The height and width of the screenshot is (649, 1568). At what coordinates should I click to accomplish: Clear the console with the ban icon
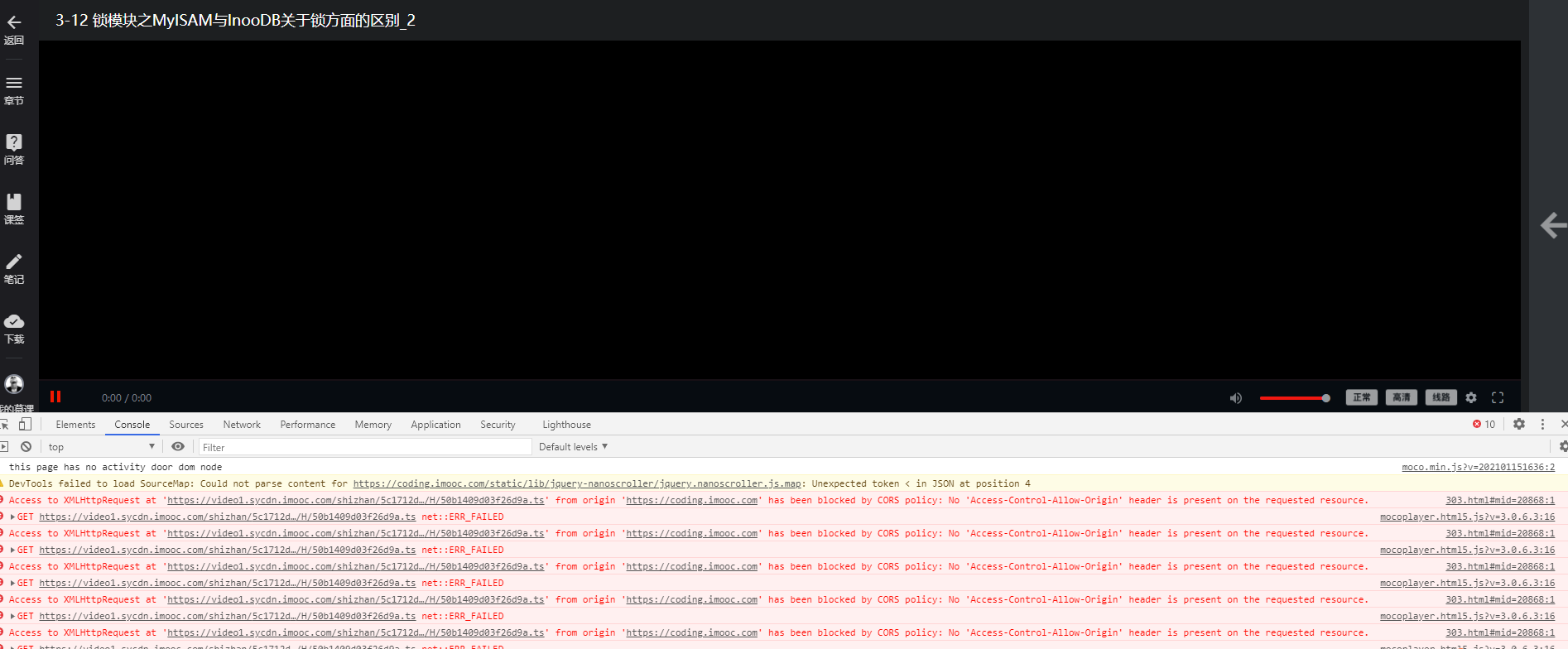click(x=26, y=447)
